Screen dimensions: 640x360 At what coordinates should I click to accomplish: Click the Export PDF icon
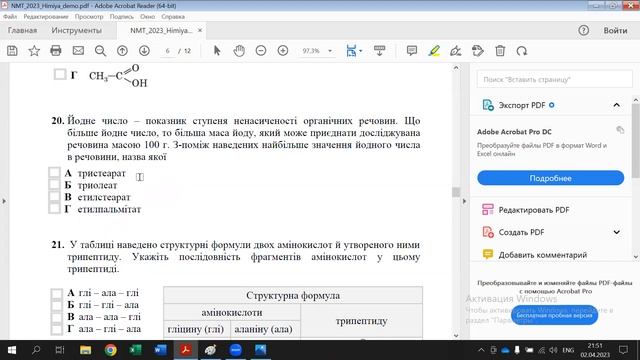pyautogui.click(x=488, y=105)
